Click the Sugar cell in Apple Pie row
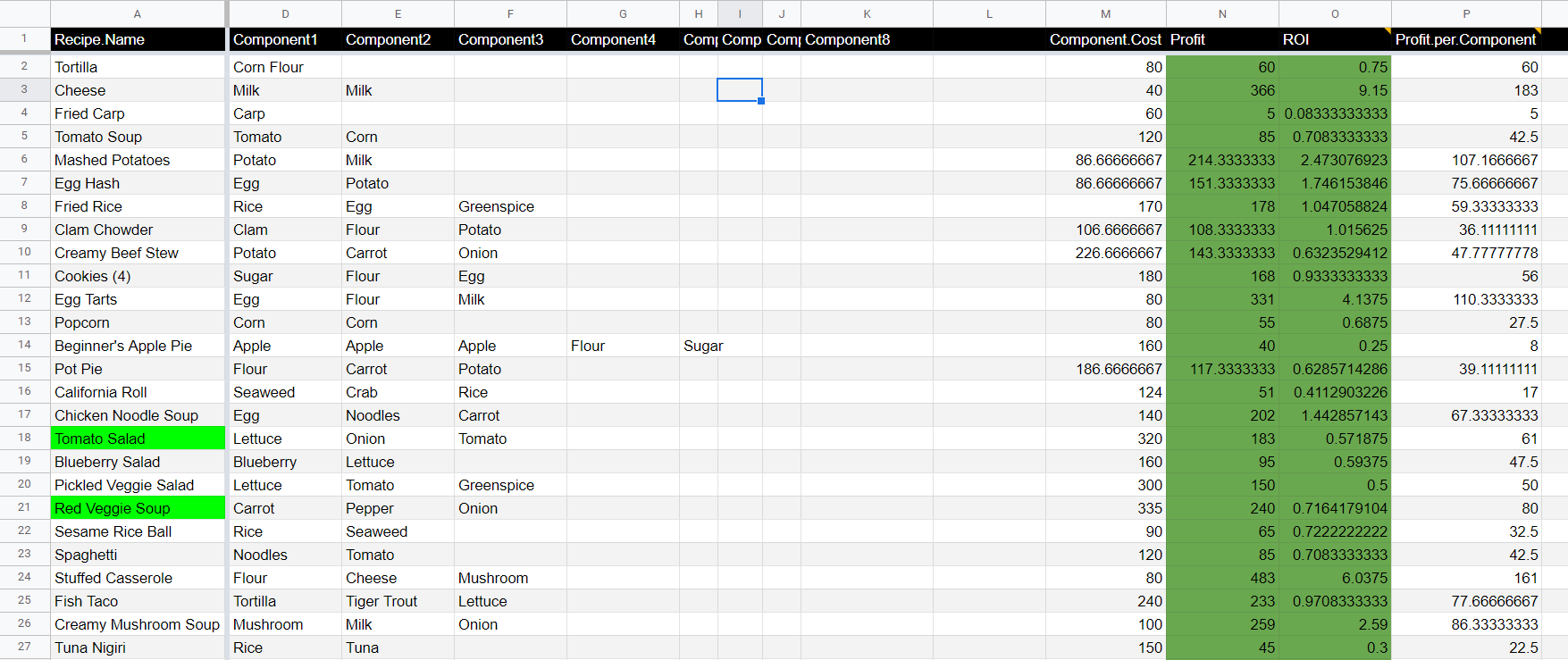 tap(699, 346)
